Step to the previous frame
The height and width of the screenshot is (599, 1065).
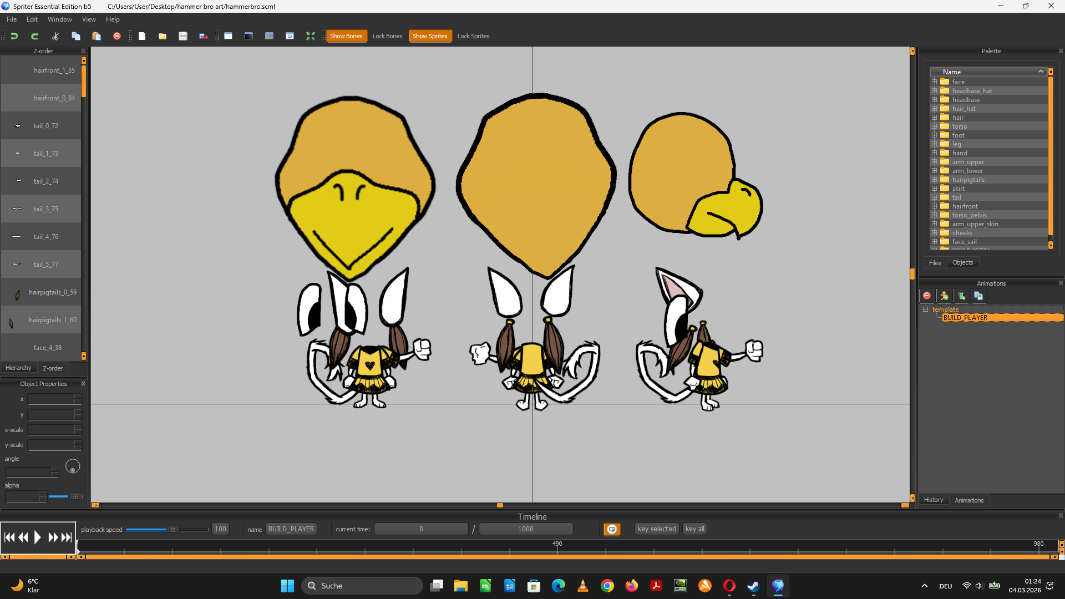(x=23, y=537)
